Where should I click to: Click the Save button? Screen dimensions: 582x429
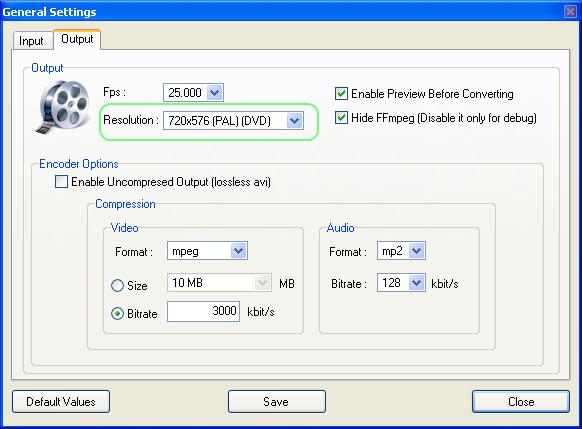pyautogui.click(x=277, y=402)
